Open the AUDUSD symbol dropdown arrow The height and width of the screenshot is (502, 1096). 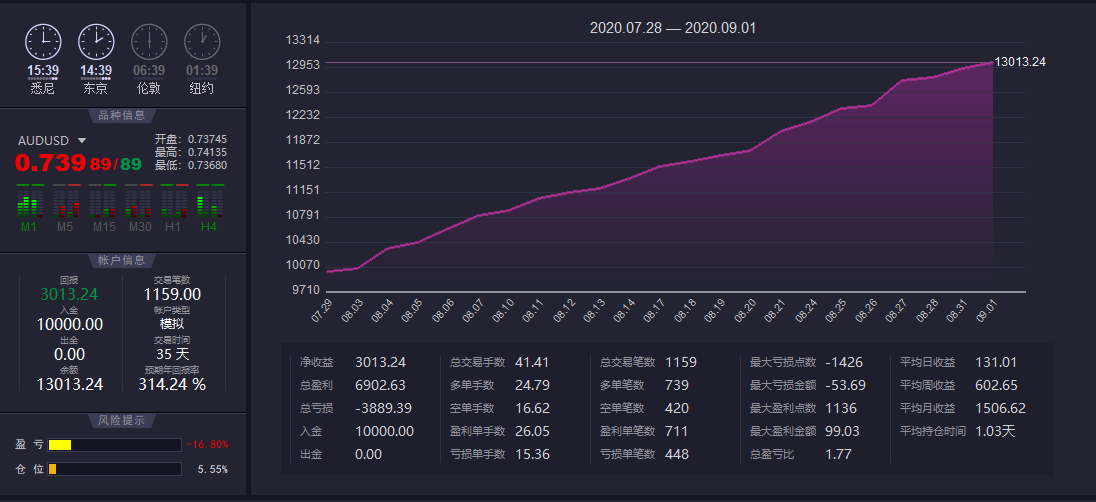coord(82,141)
